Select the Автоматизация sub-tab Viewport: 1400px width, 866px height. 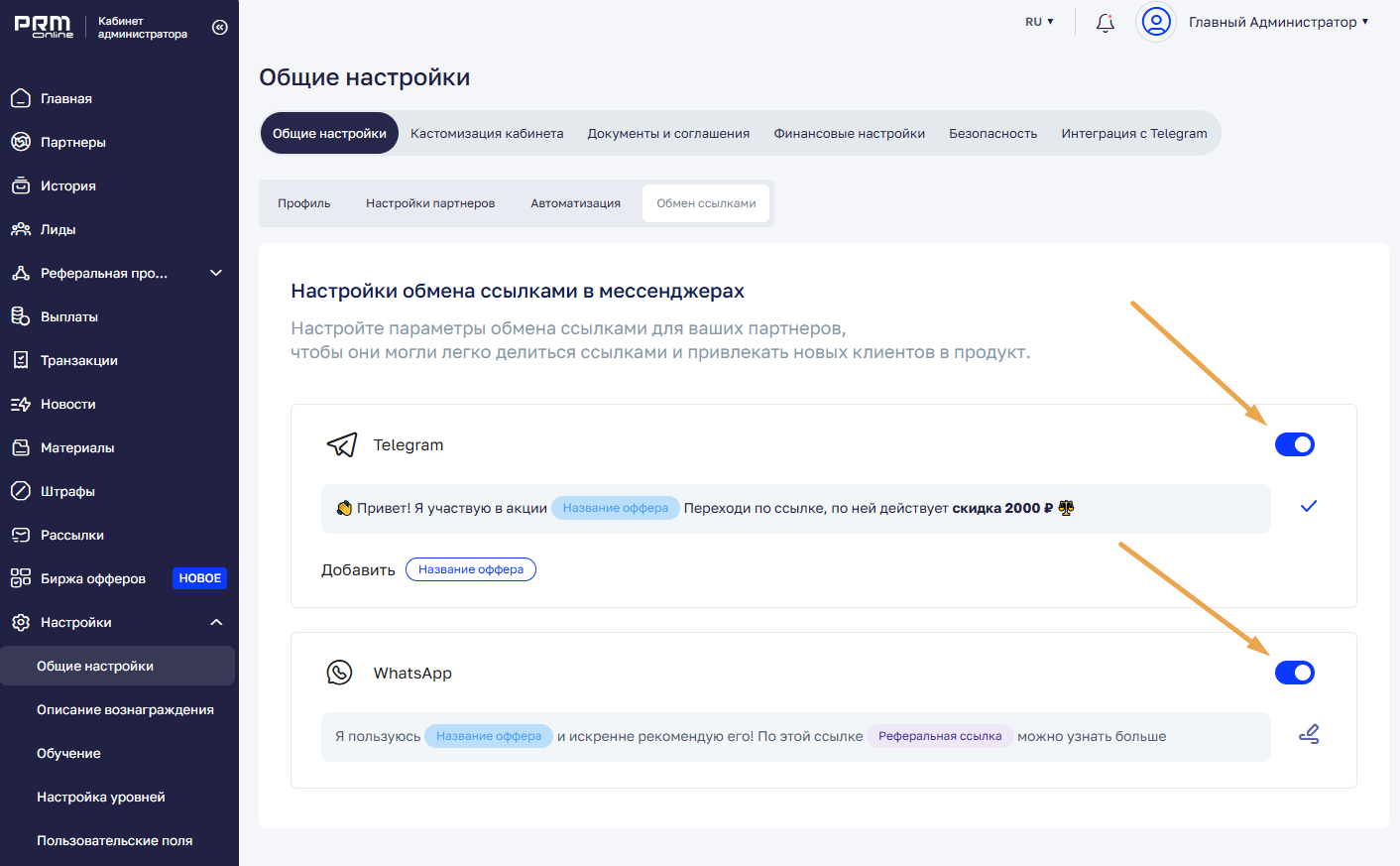pyautogui.click(x=575, y=203)
